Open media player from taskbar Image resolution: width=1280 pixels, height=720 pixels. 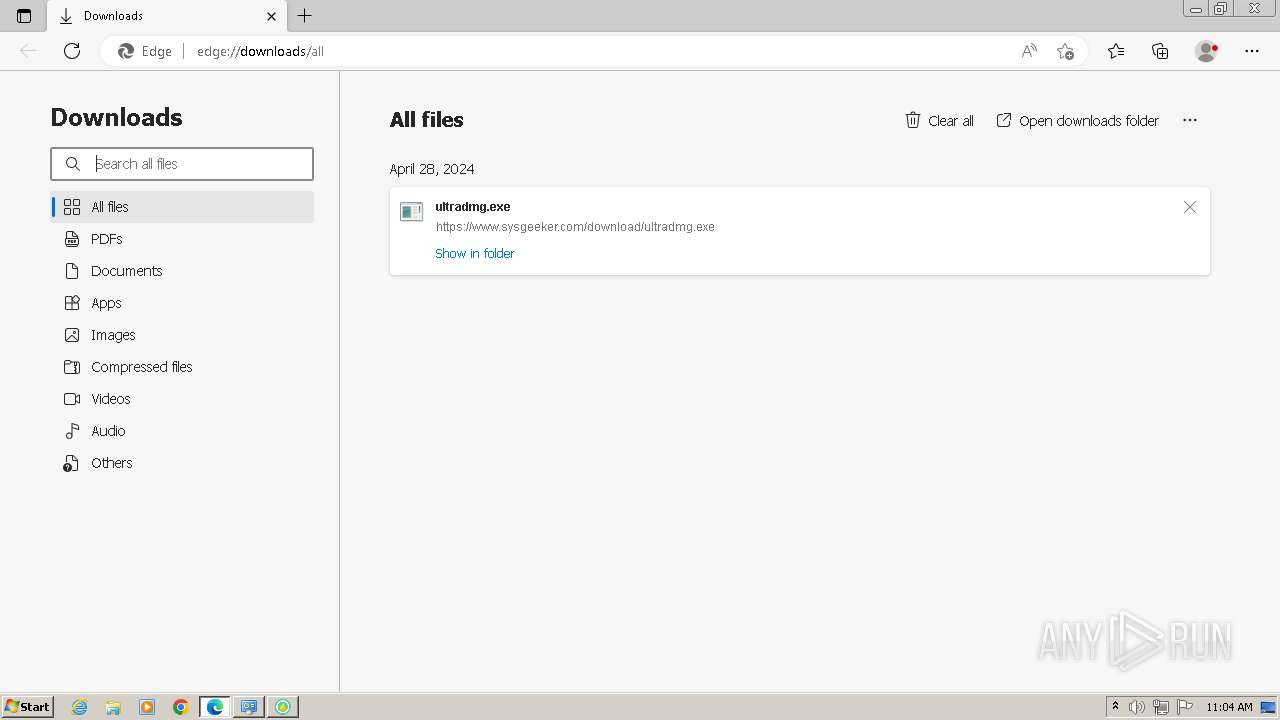point(147,707)
